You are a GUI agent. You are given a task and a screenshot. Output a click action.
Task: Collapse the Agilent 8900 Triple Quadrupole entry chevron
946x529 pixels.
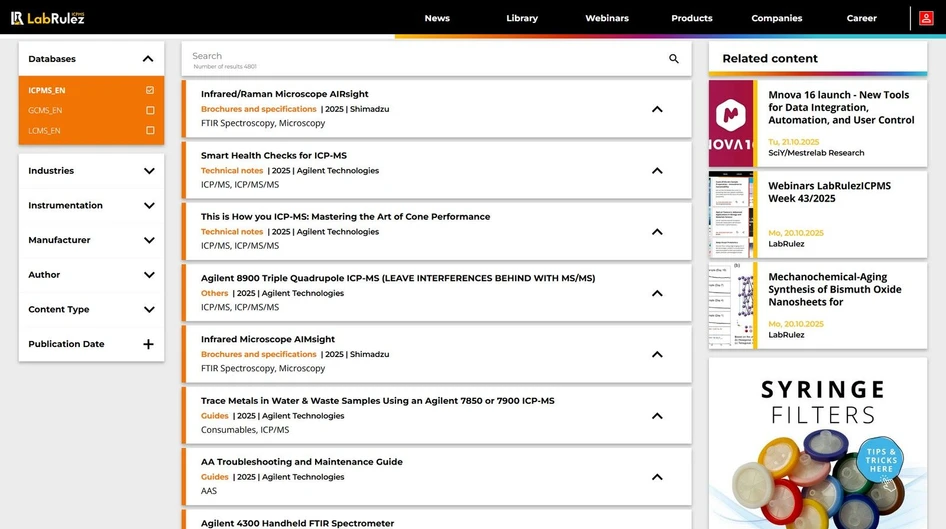point(657,293)
